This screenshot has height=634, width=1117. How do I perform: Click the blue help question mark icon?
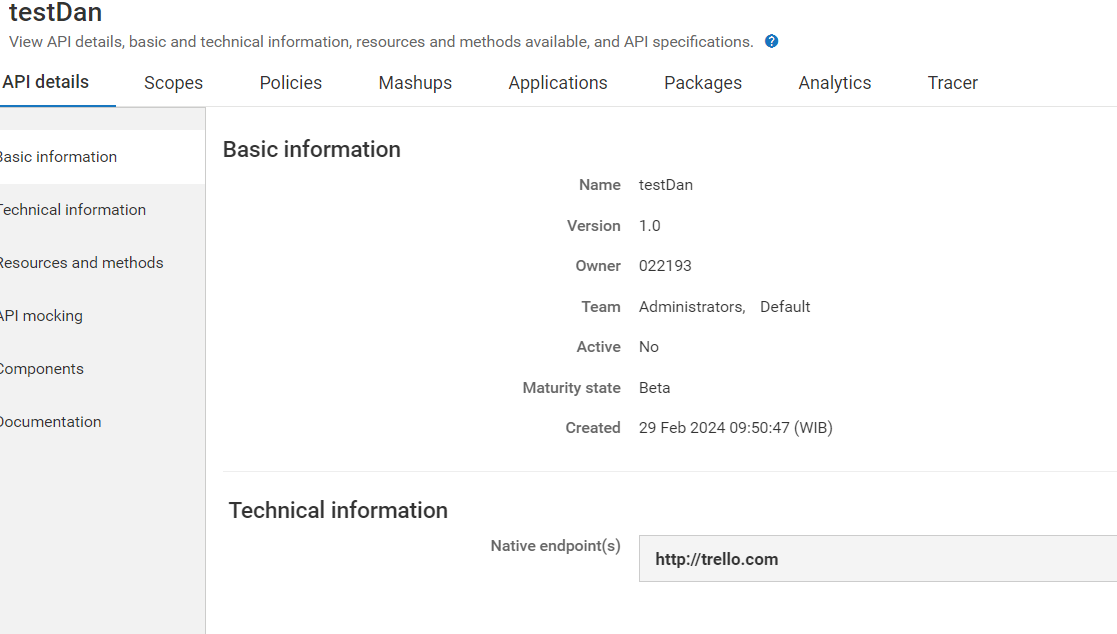pos(771,42)
